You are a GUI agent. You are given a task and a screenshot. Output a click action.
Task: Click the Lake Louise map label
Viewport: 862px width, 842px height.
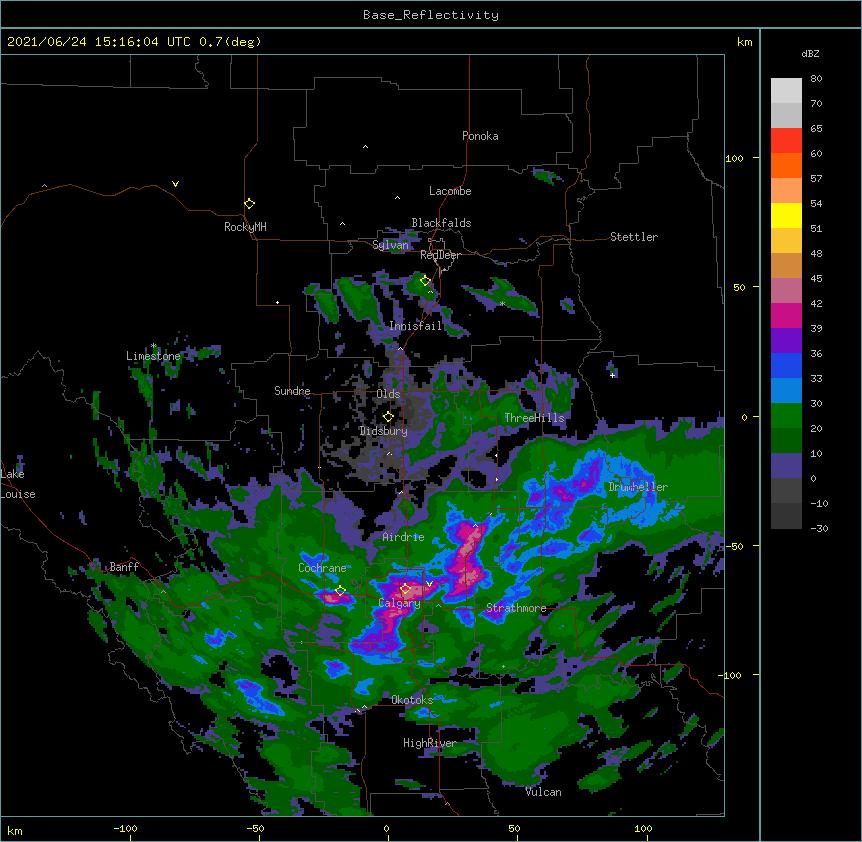pyautogui.click(x=18, y=484)
